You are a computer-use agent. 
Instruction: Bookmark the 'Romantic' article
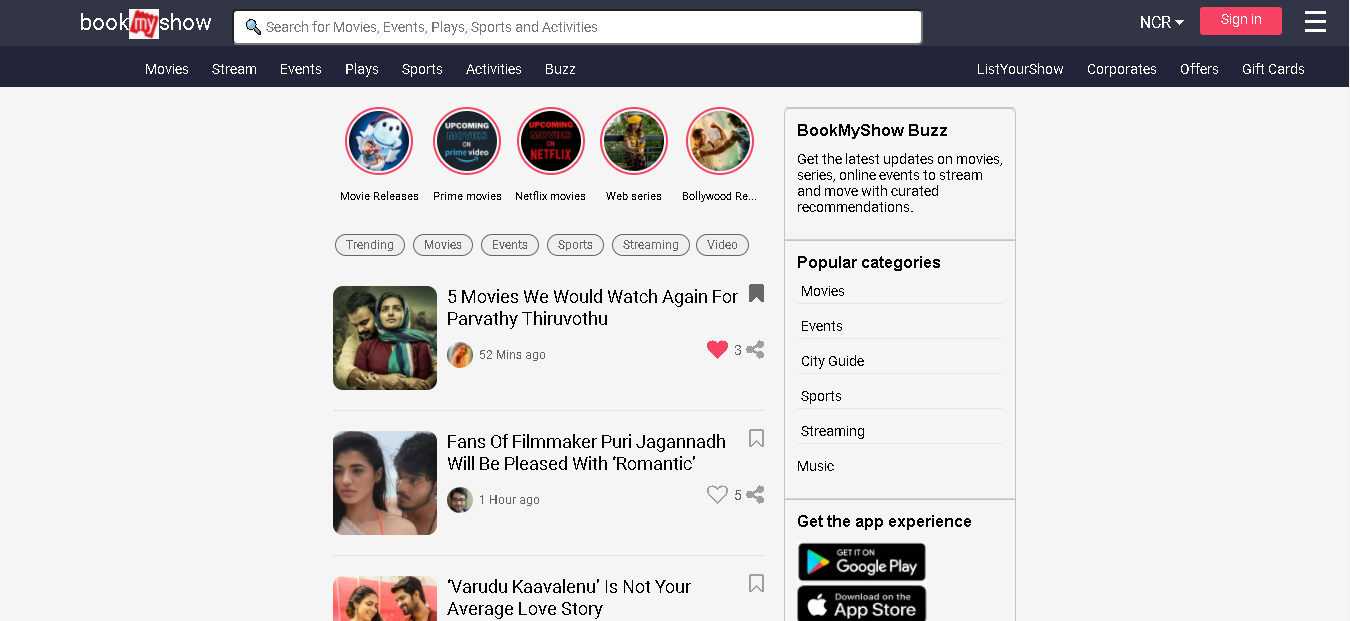[x=756, y=438]
